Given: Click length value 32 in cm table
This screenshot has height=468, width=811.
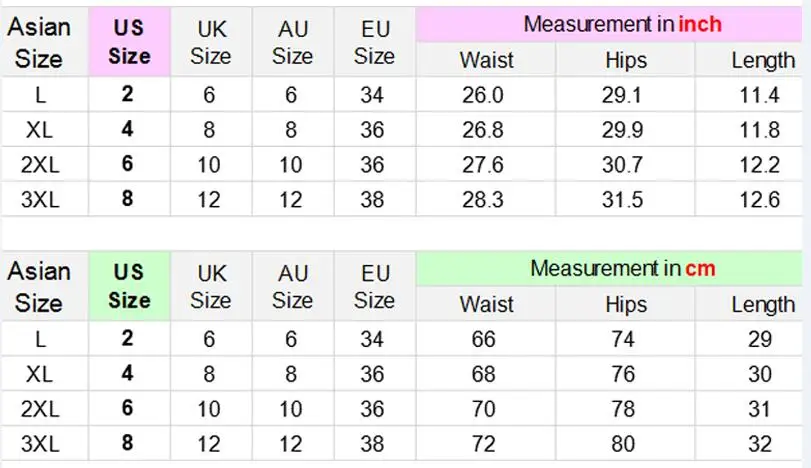Looking at the screenshot, I should pos(759,444).
